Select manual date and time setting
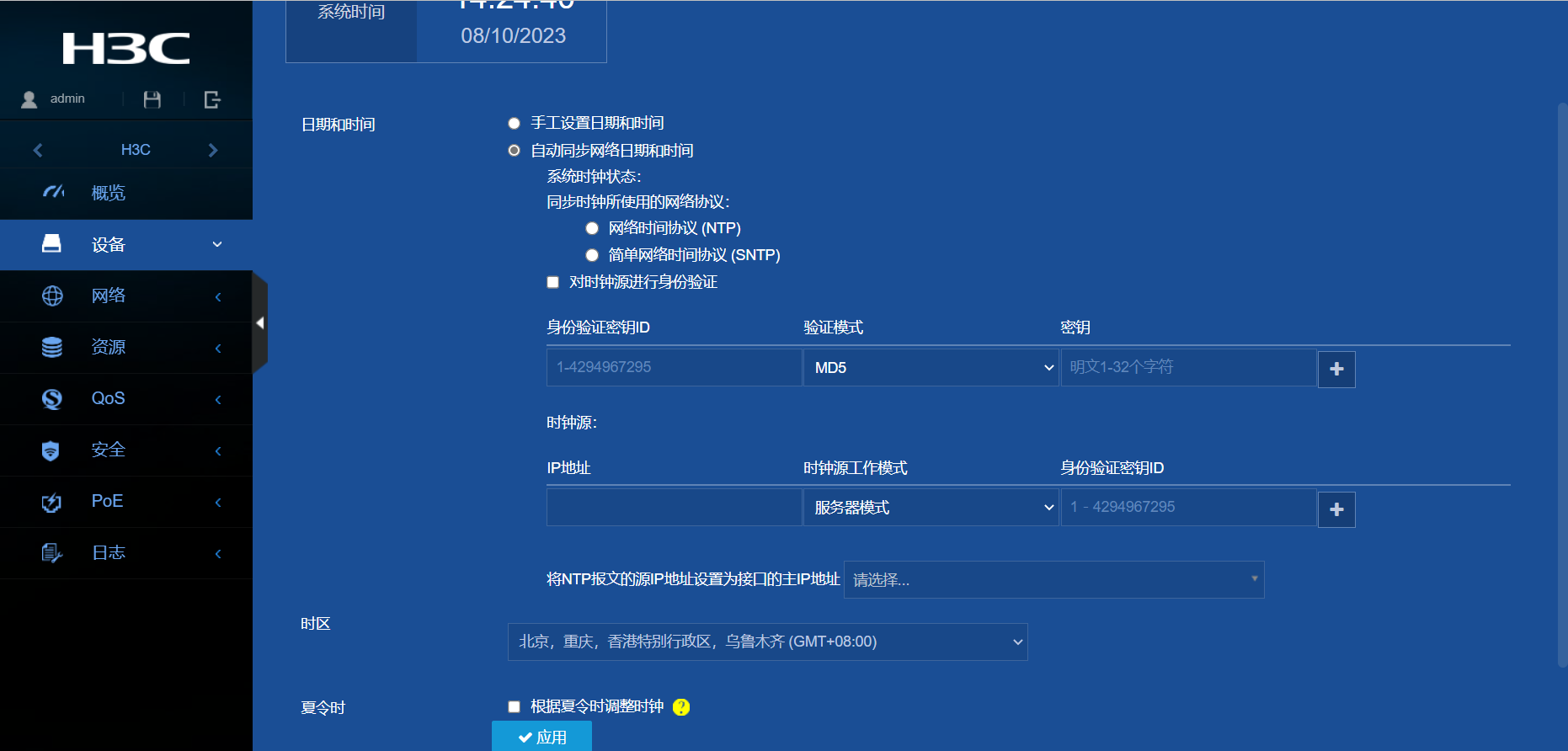 514,123
